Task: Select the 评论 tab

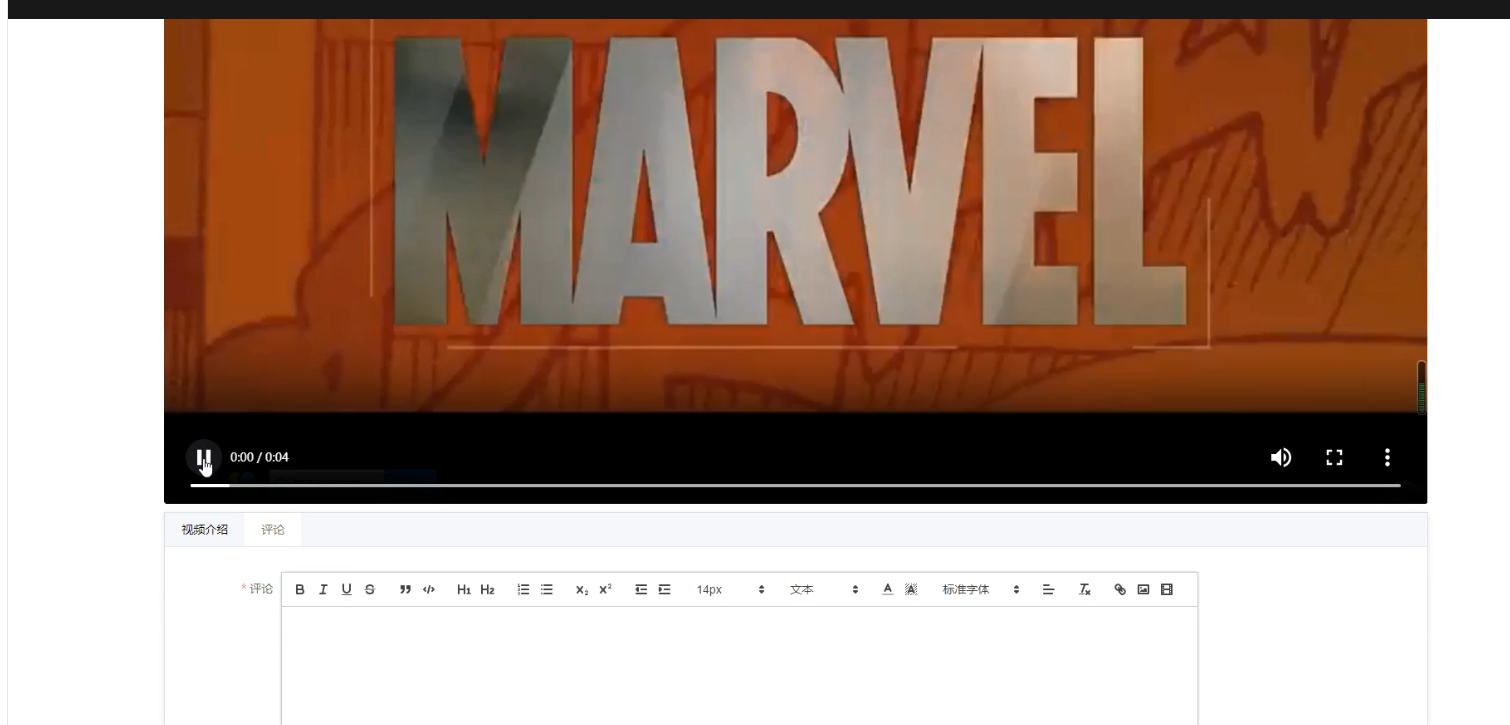Action: pos(273,530)
